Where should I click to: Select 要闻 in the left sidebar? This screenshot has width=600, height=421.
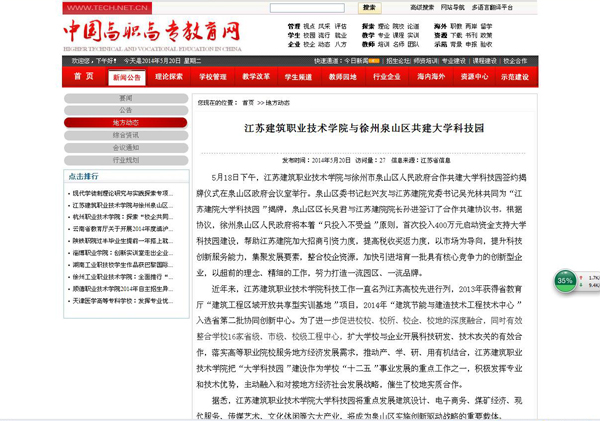coord(126,98)
